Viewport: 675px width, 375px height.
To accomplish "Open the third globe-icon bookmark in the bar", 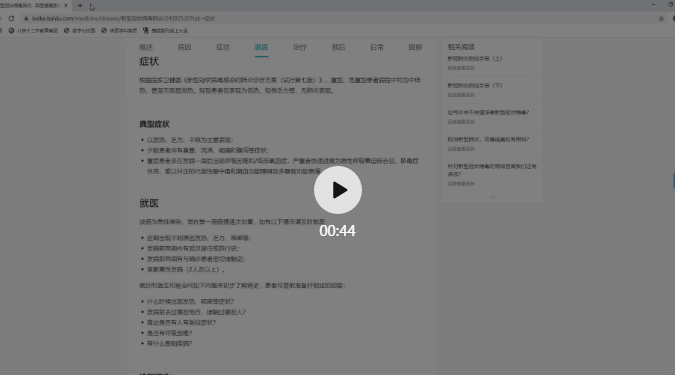I will tap(119, 31).
